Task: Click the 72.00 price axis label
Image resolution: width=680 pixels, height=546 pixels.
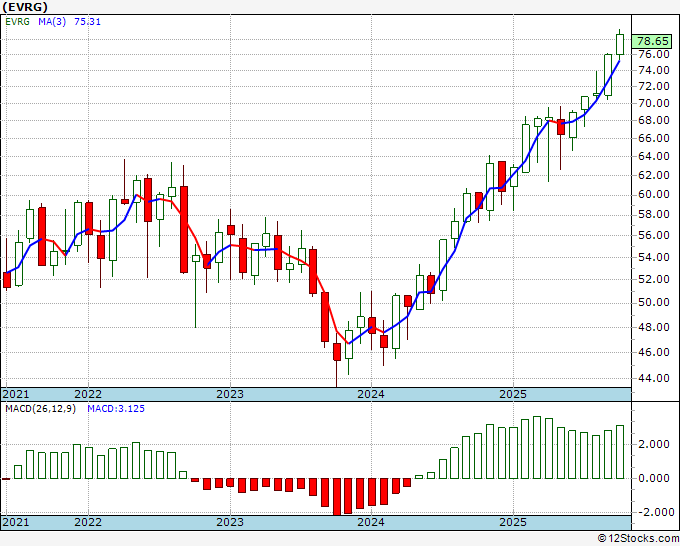Action: point(654,86)
